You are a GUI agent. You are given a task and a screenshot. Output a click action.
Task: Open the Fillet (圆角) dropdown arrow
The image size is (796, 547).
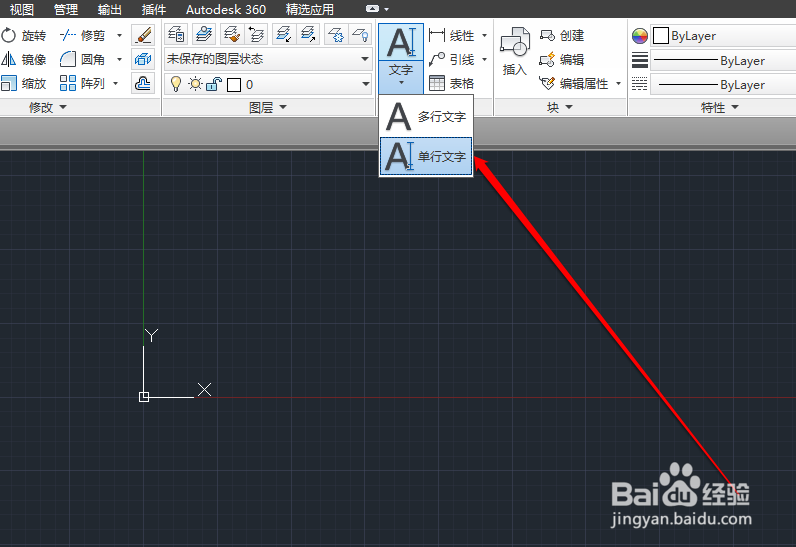(x=119, y=59)
